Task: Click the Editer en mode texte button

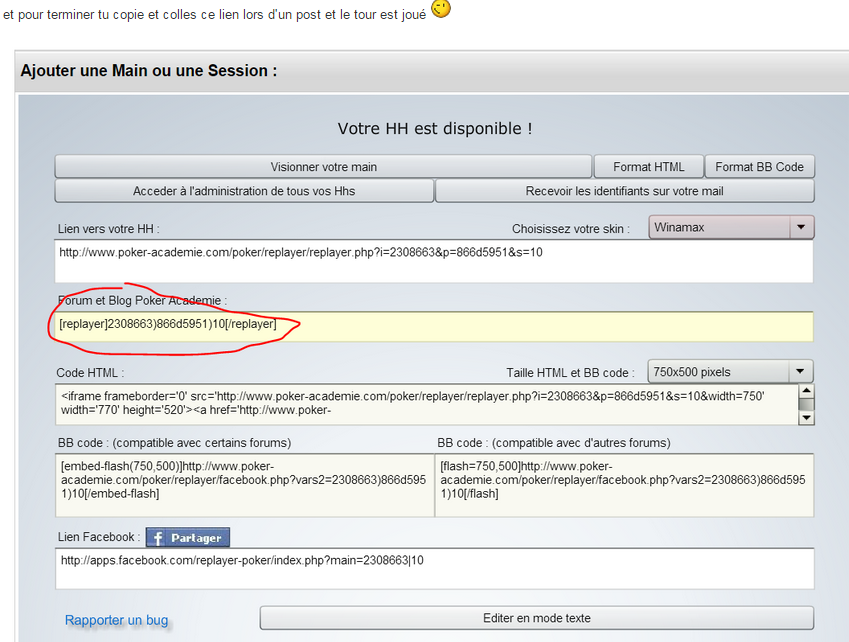Action: (537, 618)
